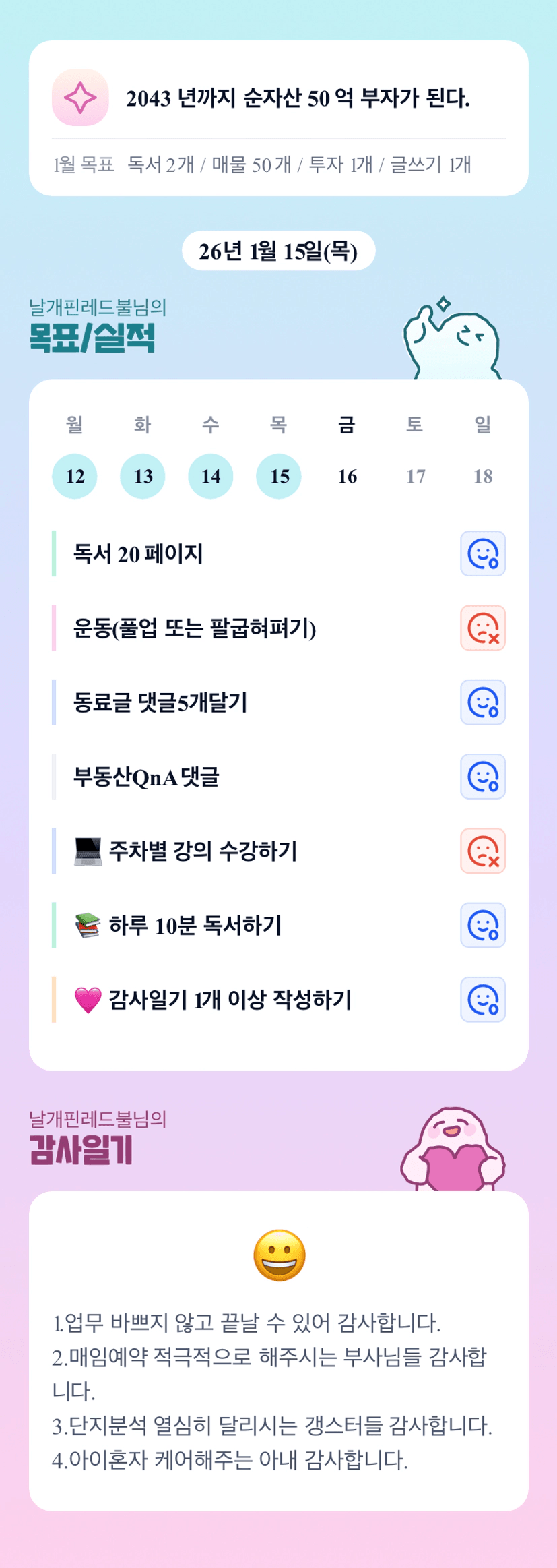The image size is (557, 1568).
Task: Toggle status face for 독서 20 페이지
Action: (483, 554)
